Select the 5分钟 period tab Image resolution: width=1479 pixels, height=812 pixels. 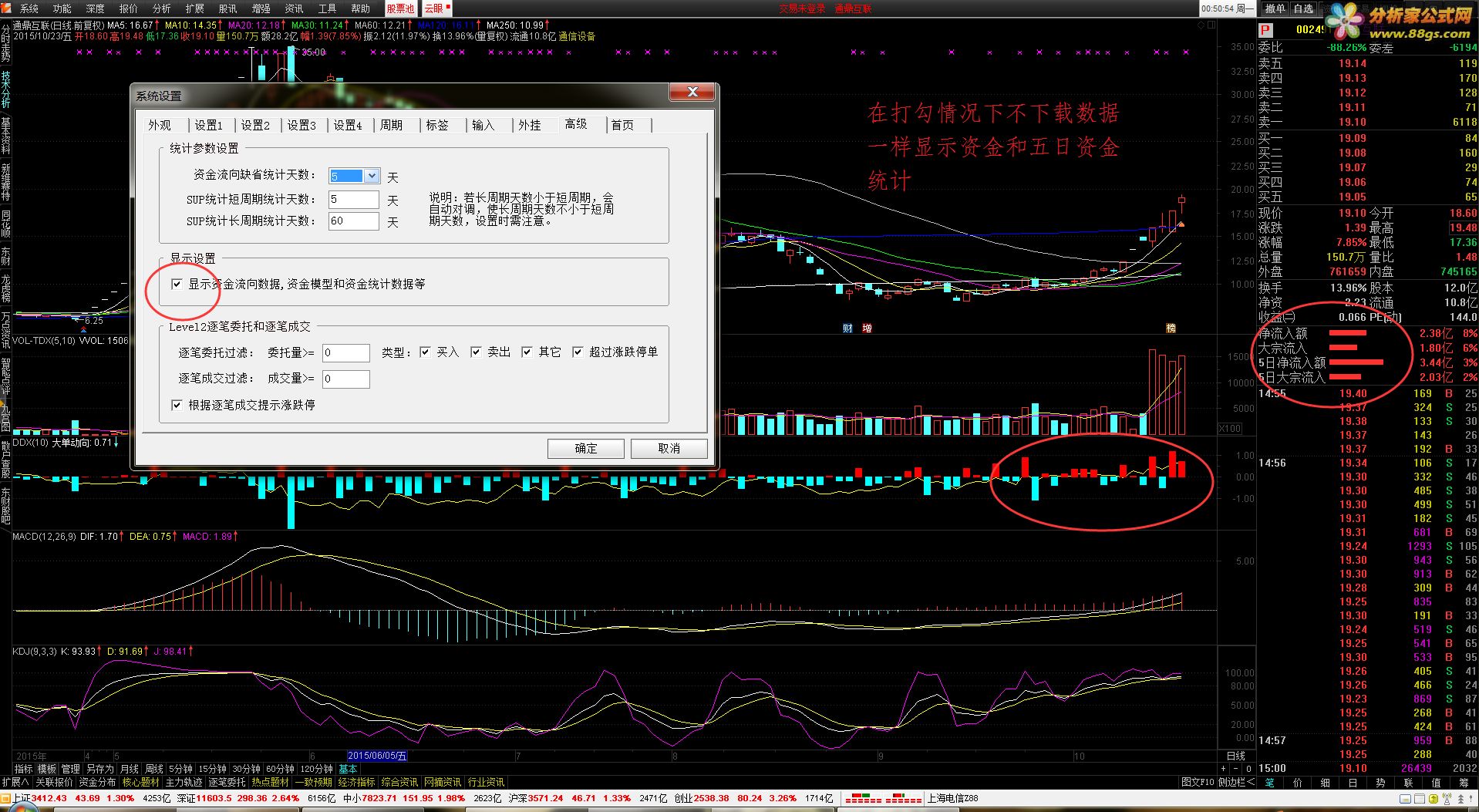click(180, 769)
